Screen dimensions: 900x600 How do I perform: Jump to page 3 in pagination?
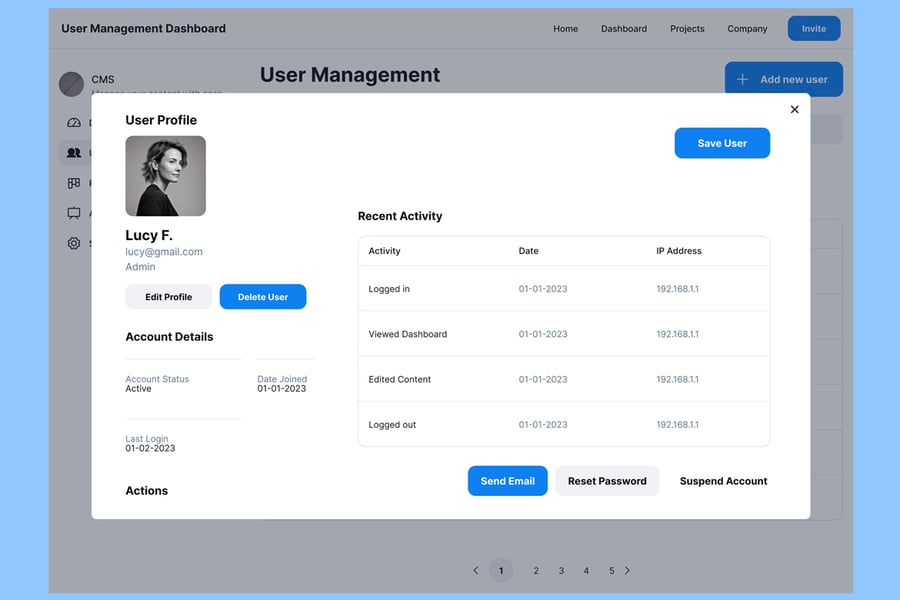click(x=561, y=571)
